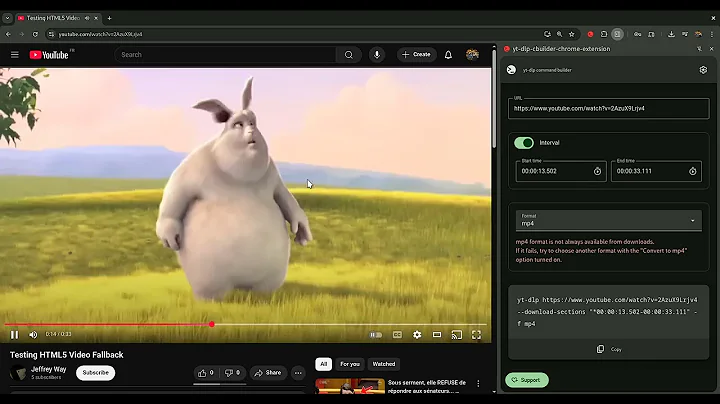This screenshot has height=404, width=720.
Task: Select the For you filter chip
Action: click(x=350, y=364)
